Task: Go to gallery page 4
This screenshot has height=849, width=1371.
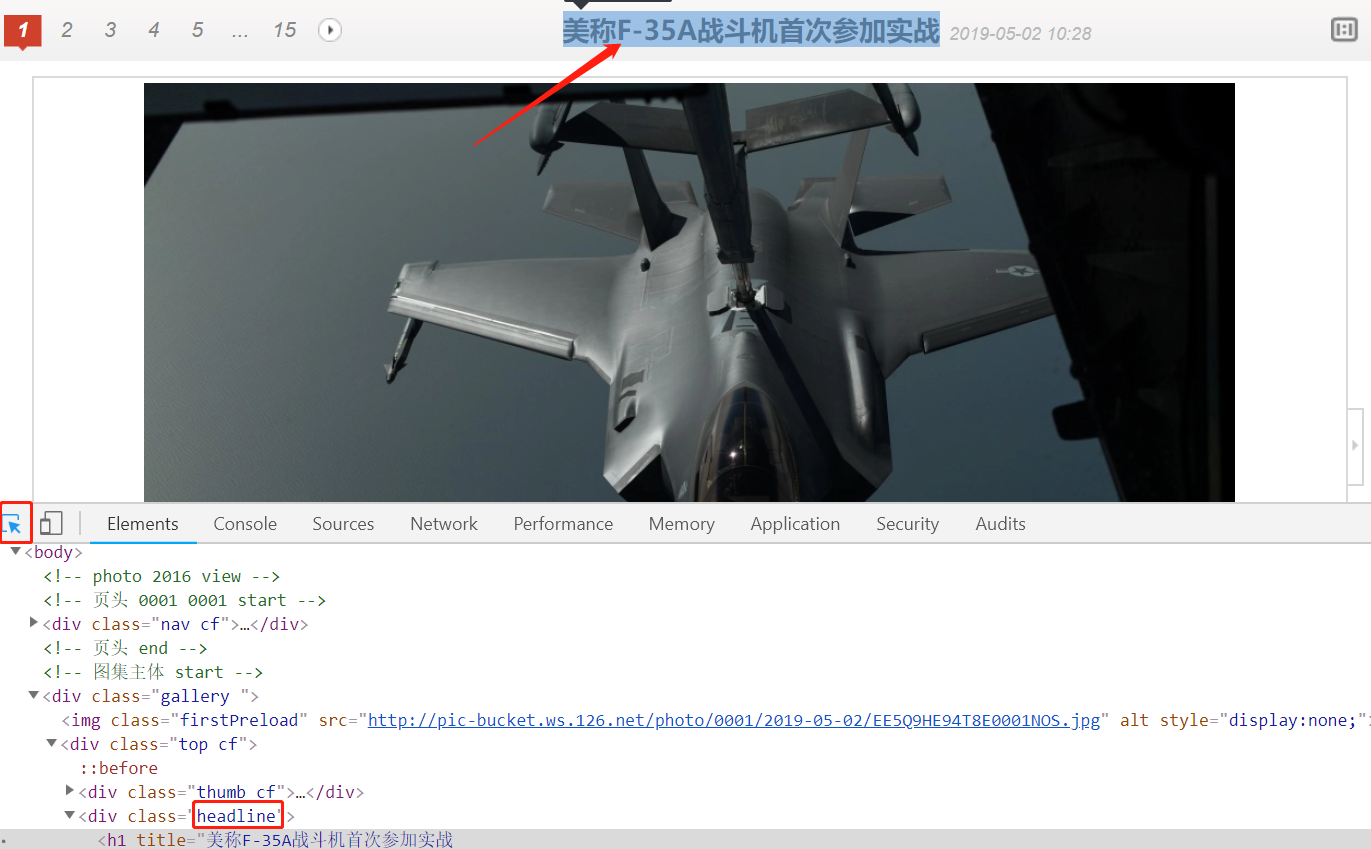Action: pos(154,30)
